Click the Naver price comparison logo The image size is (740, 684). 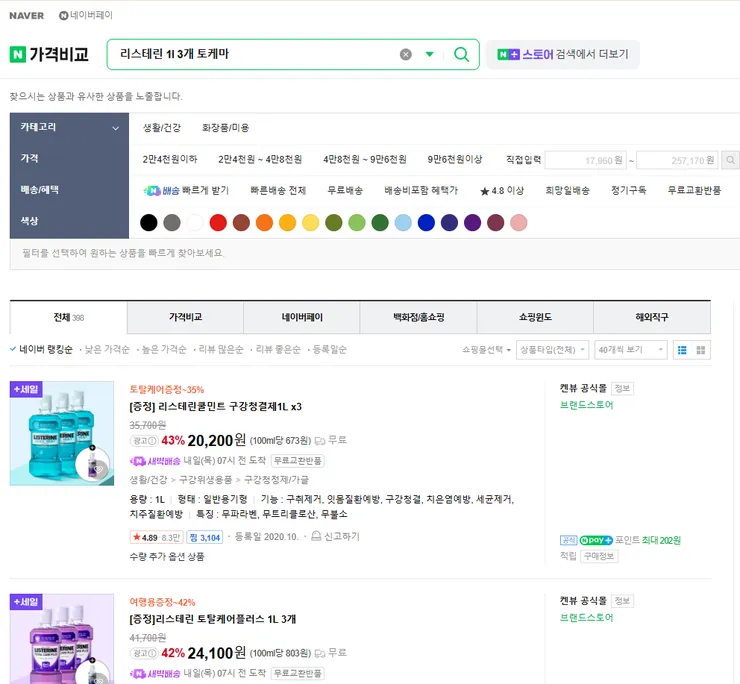(x=49, y=54)
